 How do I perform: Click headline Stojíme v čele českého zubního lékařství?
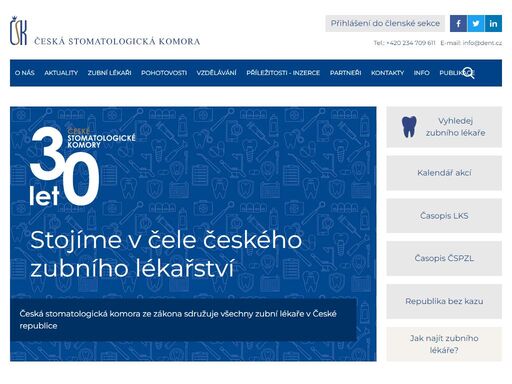[x=166, y=254]
